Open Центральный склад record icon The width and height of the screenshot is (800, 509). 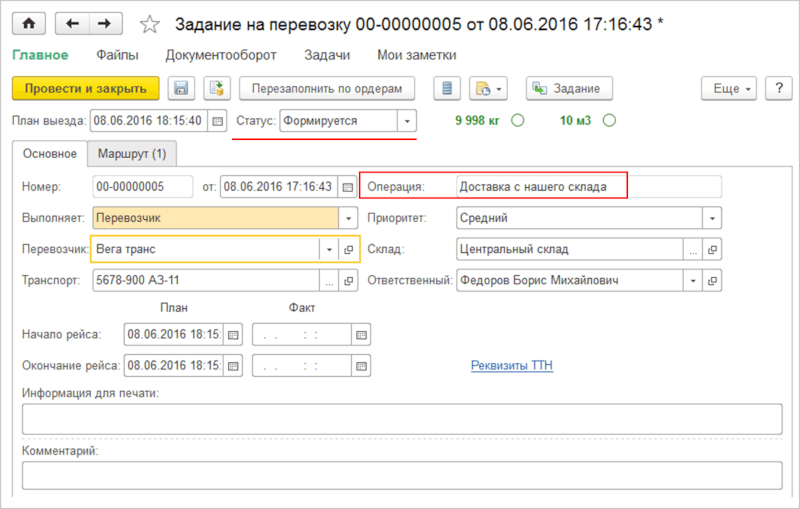[712, 249]
